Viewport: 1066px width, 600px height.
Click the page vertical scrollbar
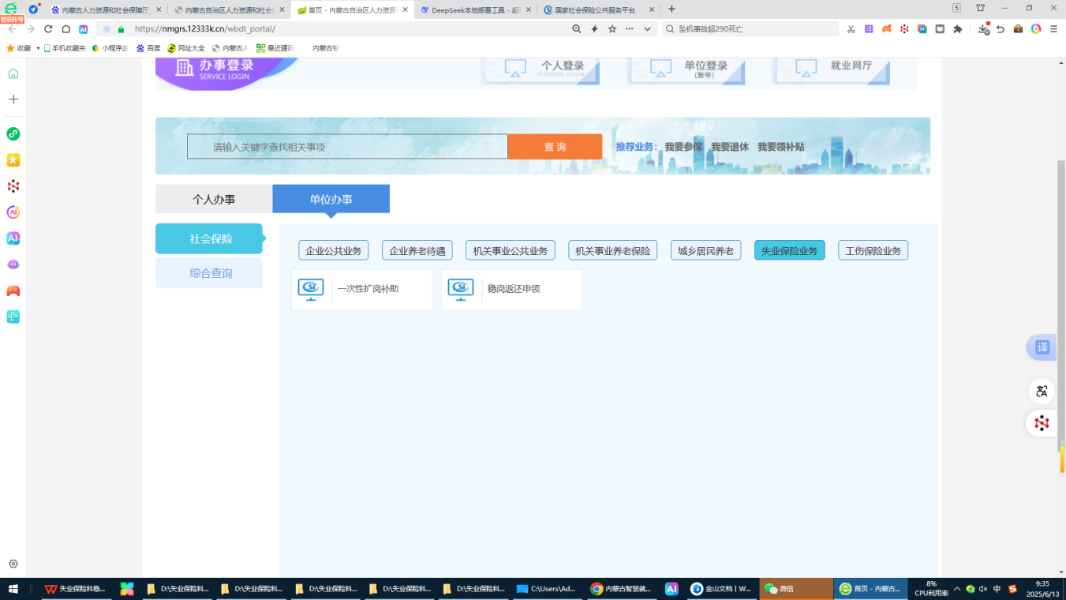tap(1061, 300)
